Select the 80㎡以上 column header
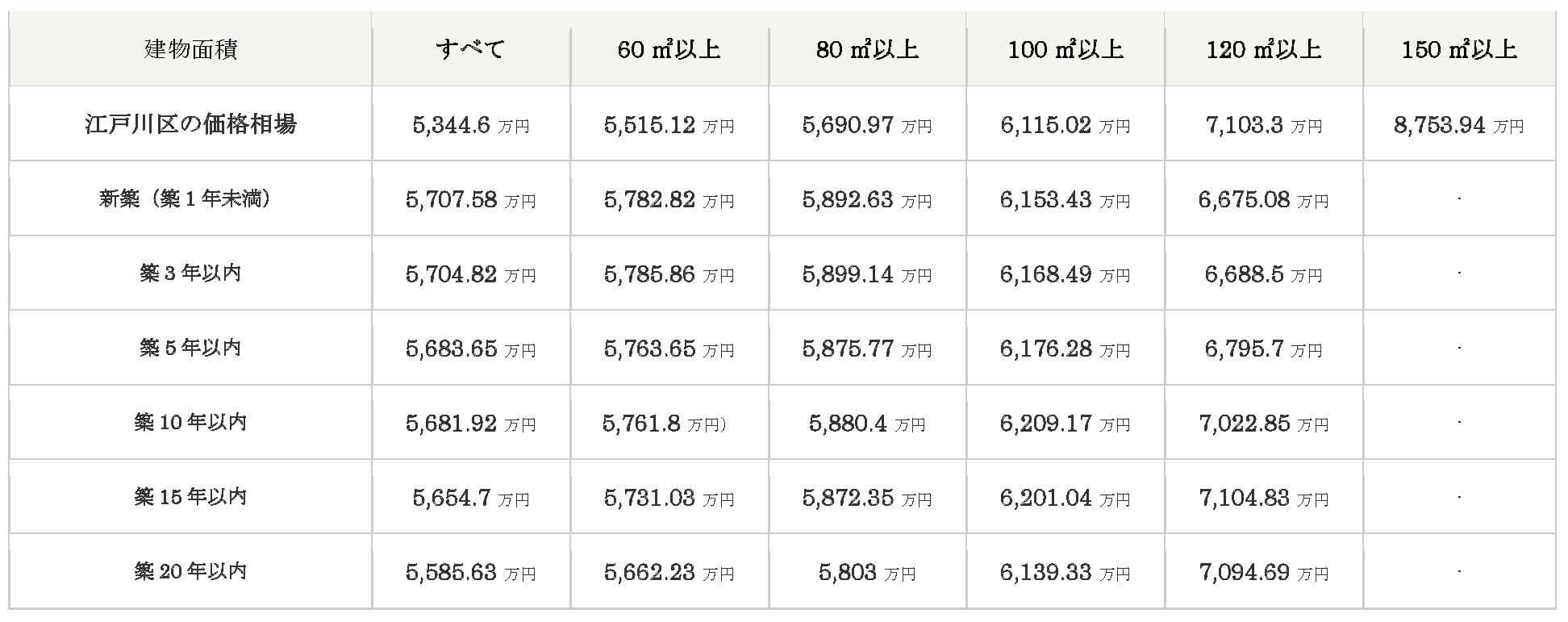This screenshot has height=622, width=1568. point(868,49)
